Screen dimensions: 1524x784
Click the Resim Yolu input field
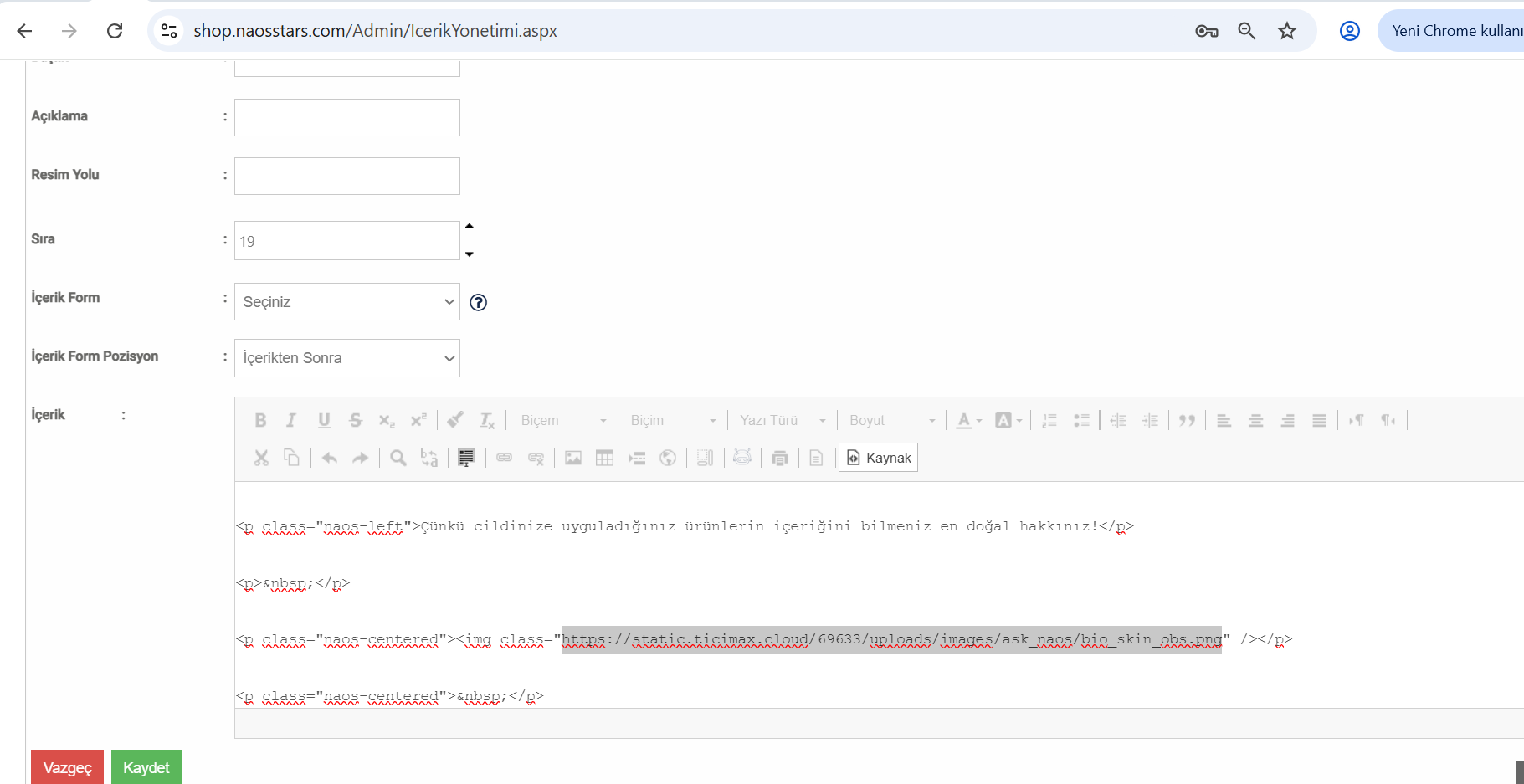tap(347, 176)
